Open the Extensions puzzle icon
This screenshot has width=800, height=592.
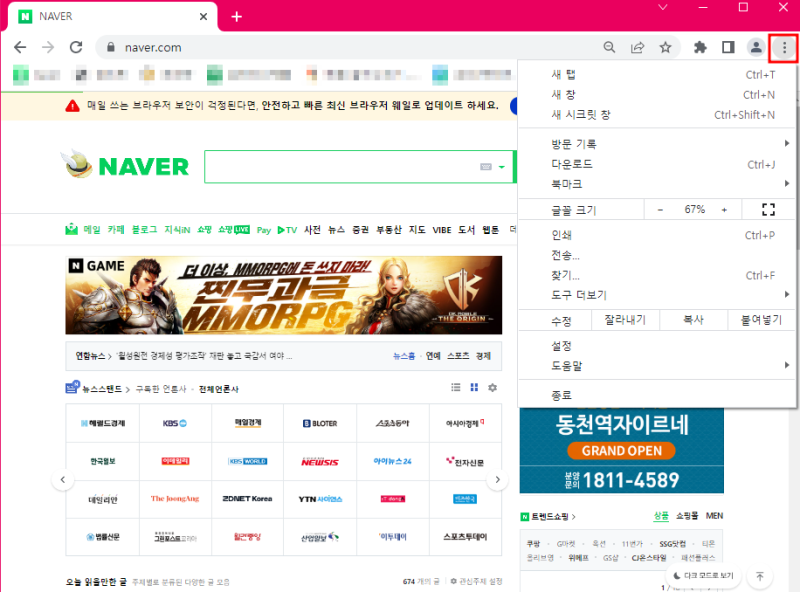700,47
